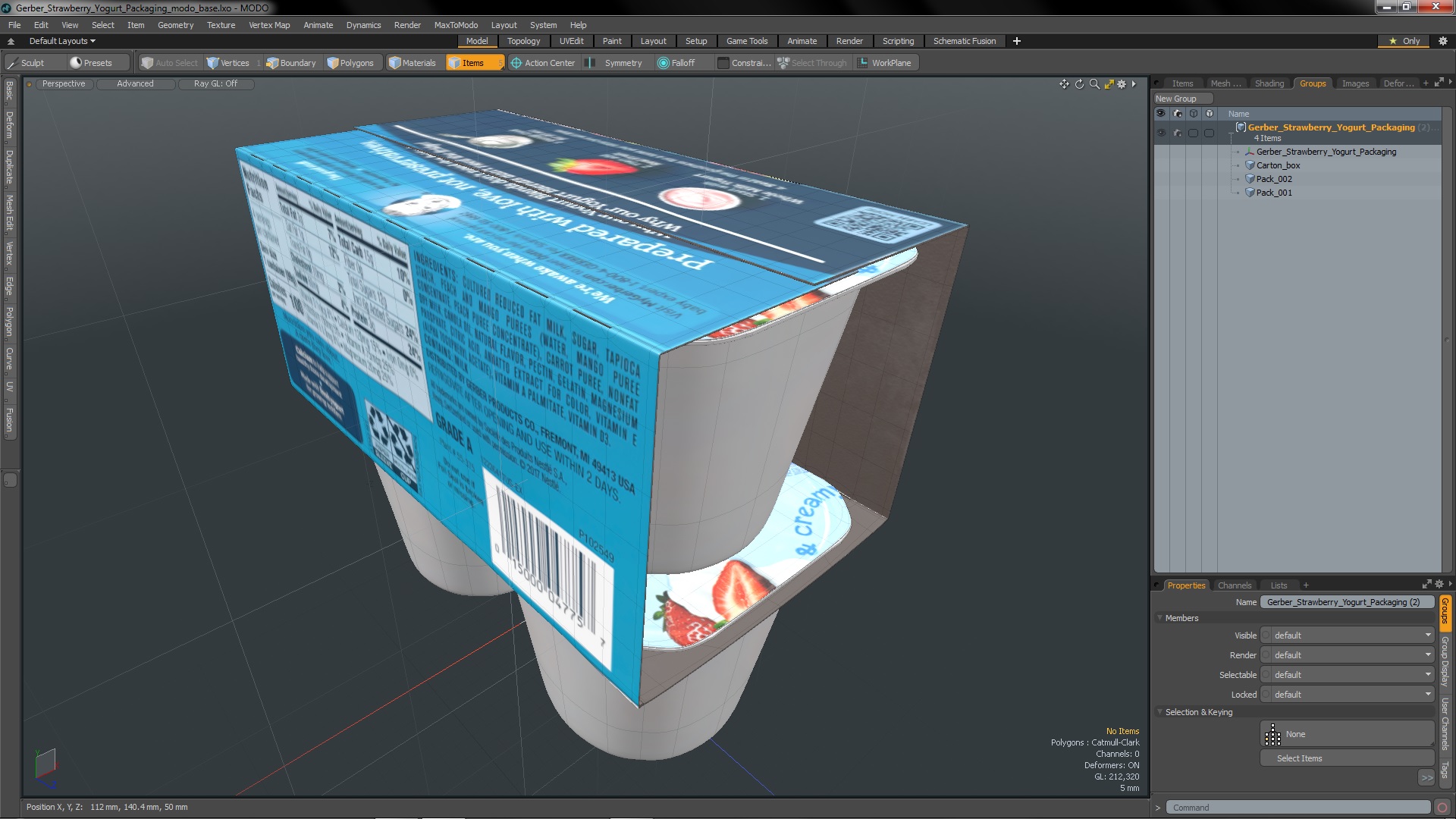
Task: Open the Constraints options
Action: [x=744, y=63]
